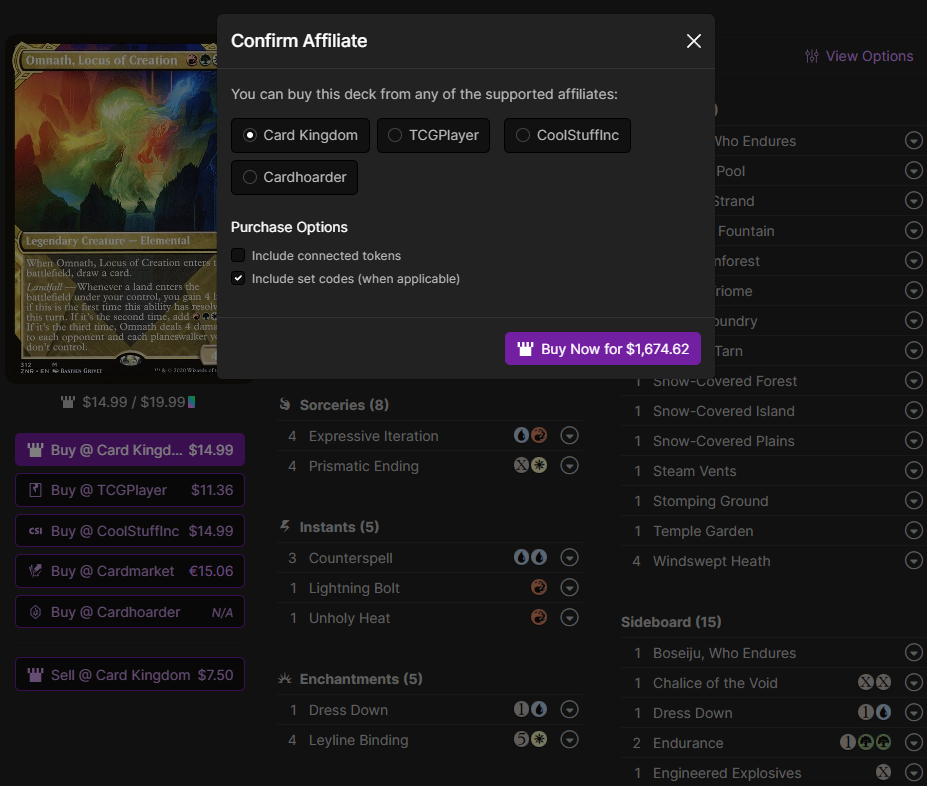The image size is (927, 786).
Task: Expand options arrow for Expressive Iteration
Action: click(x=570, y=436)
